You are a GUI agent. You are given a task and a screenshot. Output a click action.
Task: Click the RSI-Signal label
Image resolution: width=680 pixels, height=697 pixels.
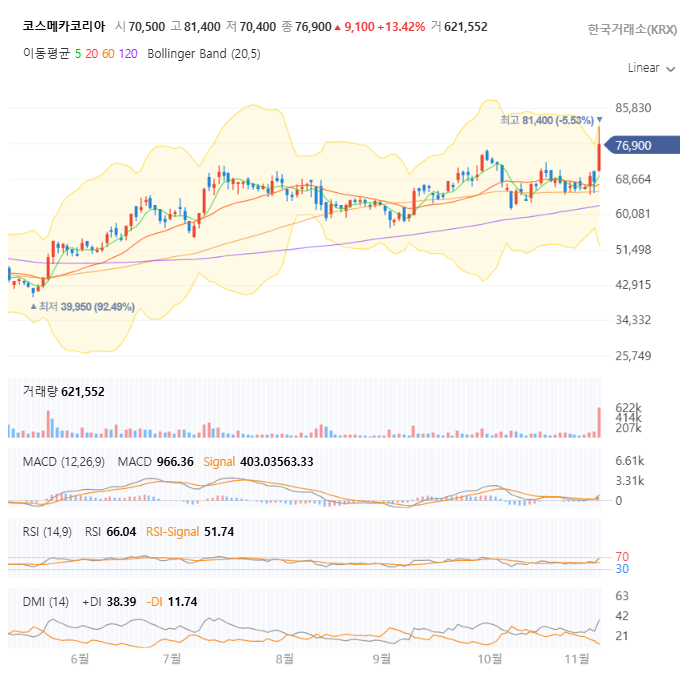pyautogui.click(x=172, y=532)
